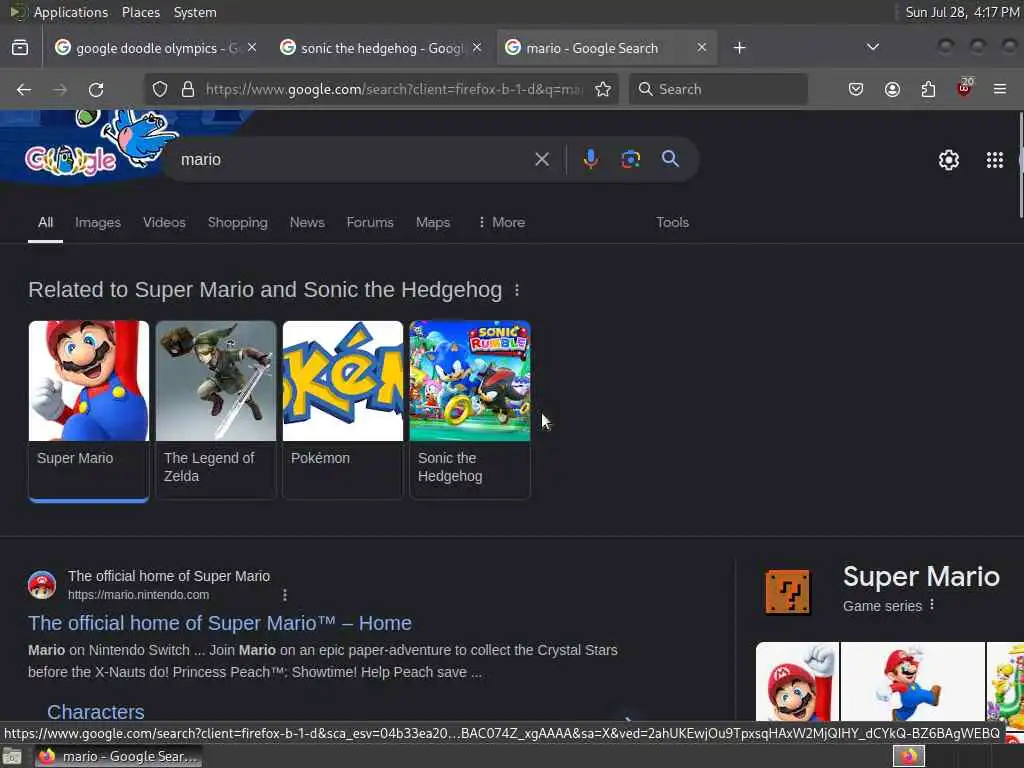This screenshot has height=768, width=1024.
Task: Click the Mario favicon of first result
Action: 42,584
